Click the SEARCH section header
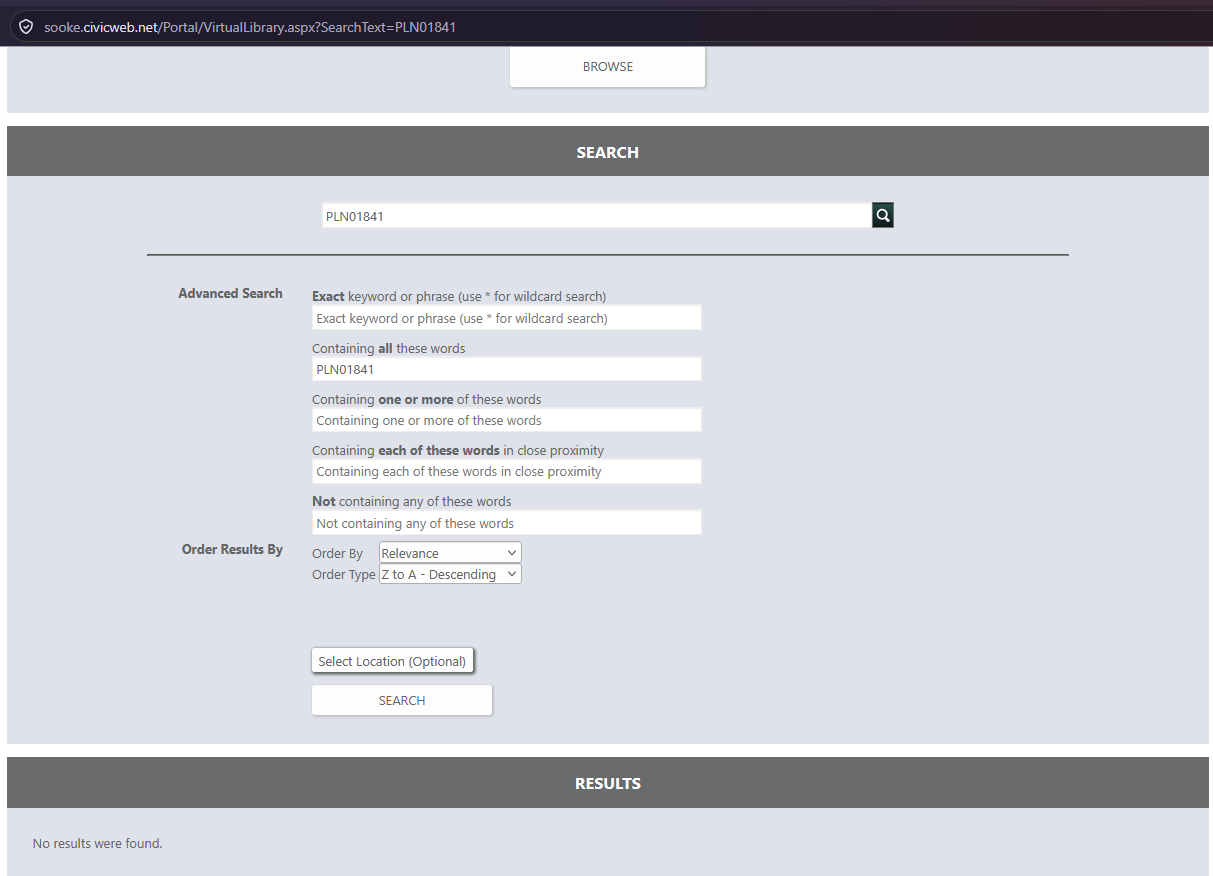1213x876 pixels. [x=608, y=152]
